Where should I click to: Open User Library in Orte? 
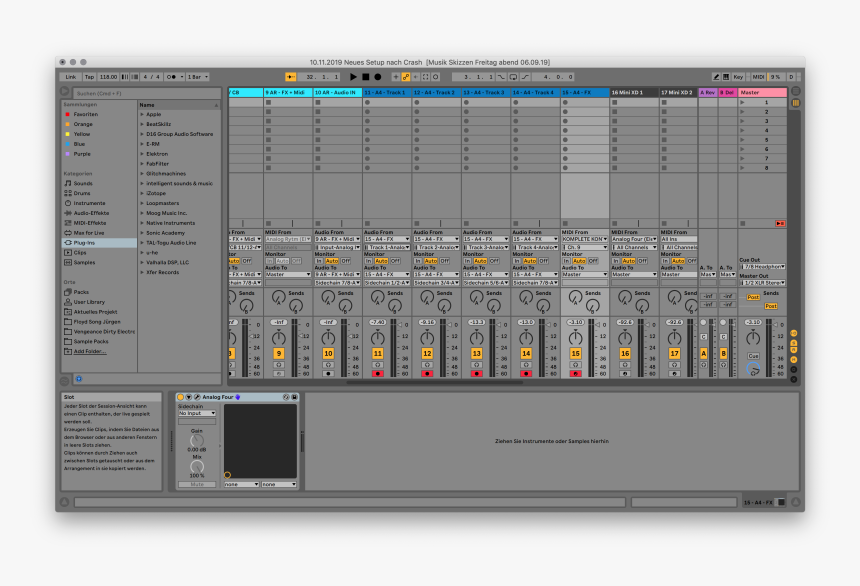point(89,302)
